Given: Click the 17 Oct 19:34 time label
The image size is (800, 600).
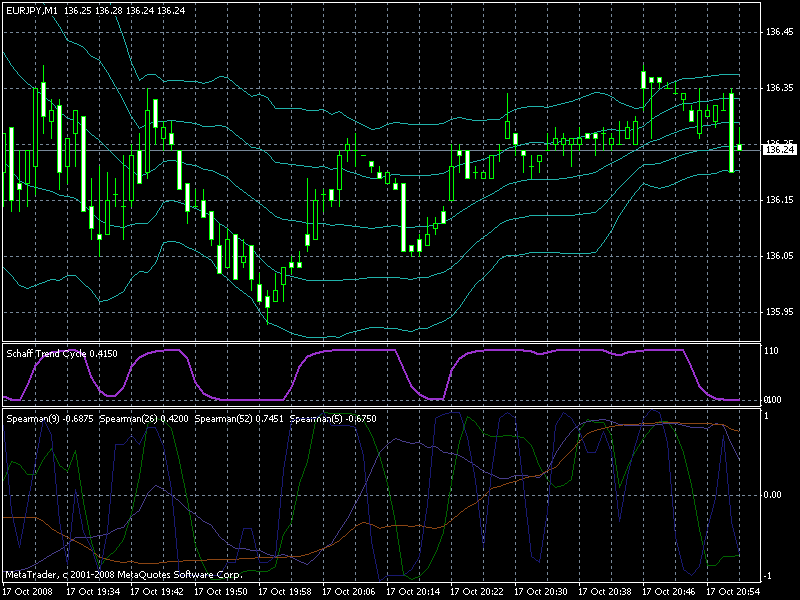Looking at the screenshot, I should point(93,592).
